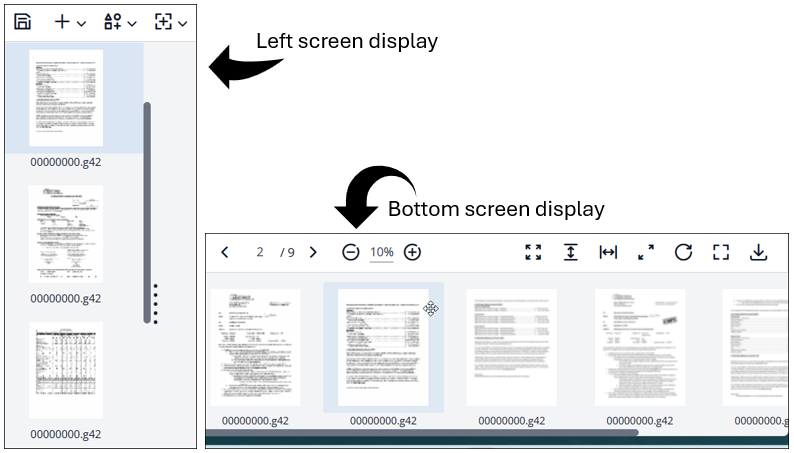Click the save icon in left panel
The image size is (794, 453).
tap(23, 22)
